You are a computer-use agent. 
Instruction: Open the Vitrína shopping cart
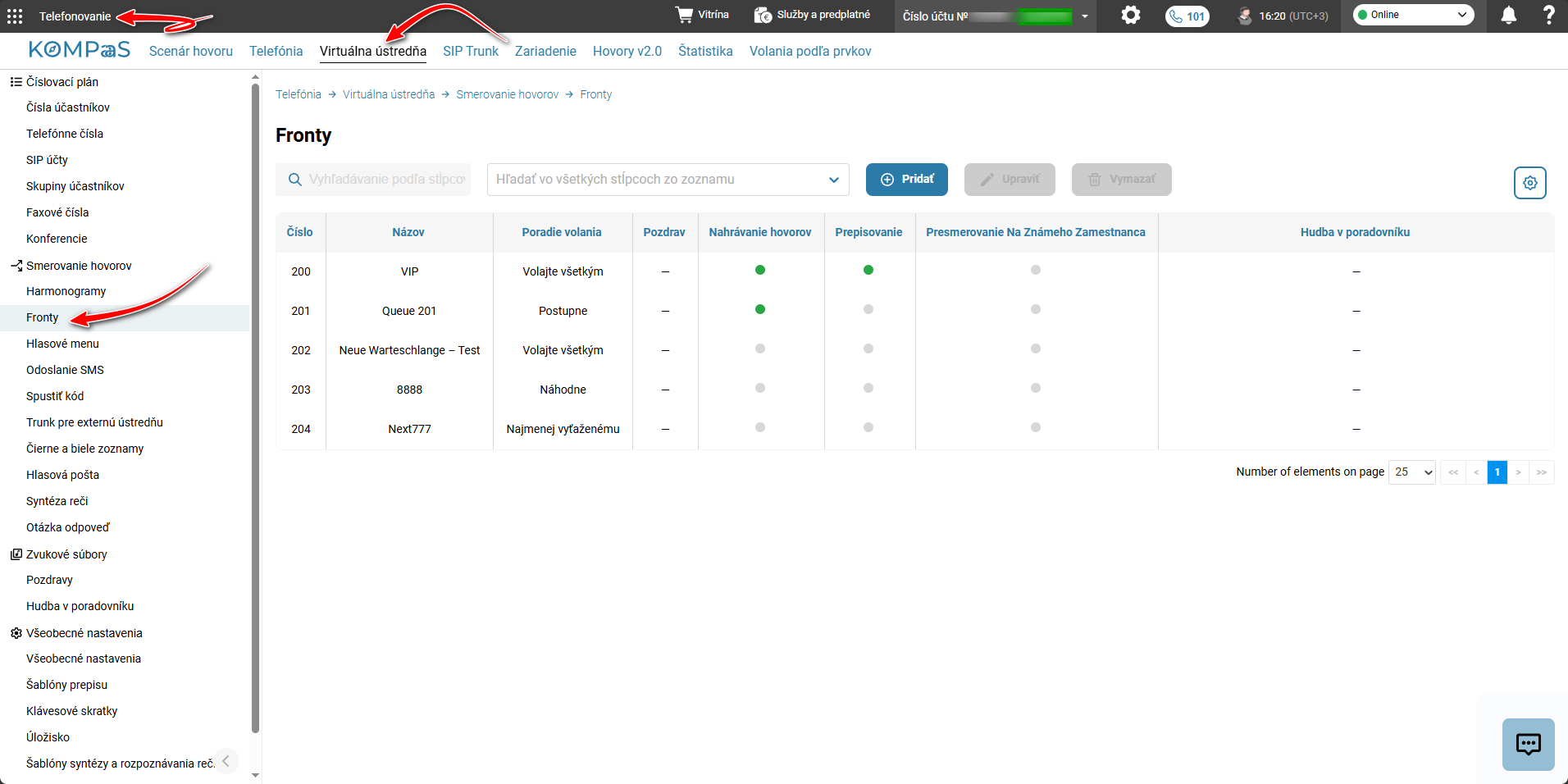coord(702,15)
